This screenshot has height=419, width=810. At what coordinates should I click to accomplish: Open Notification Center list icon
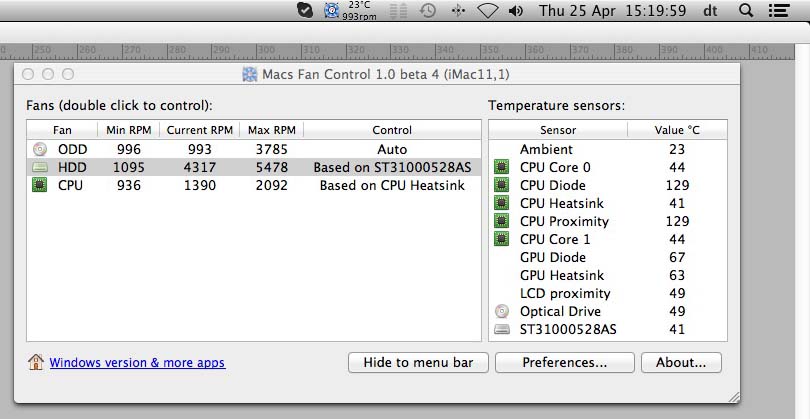[x=778, y=10]
